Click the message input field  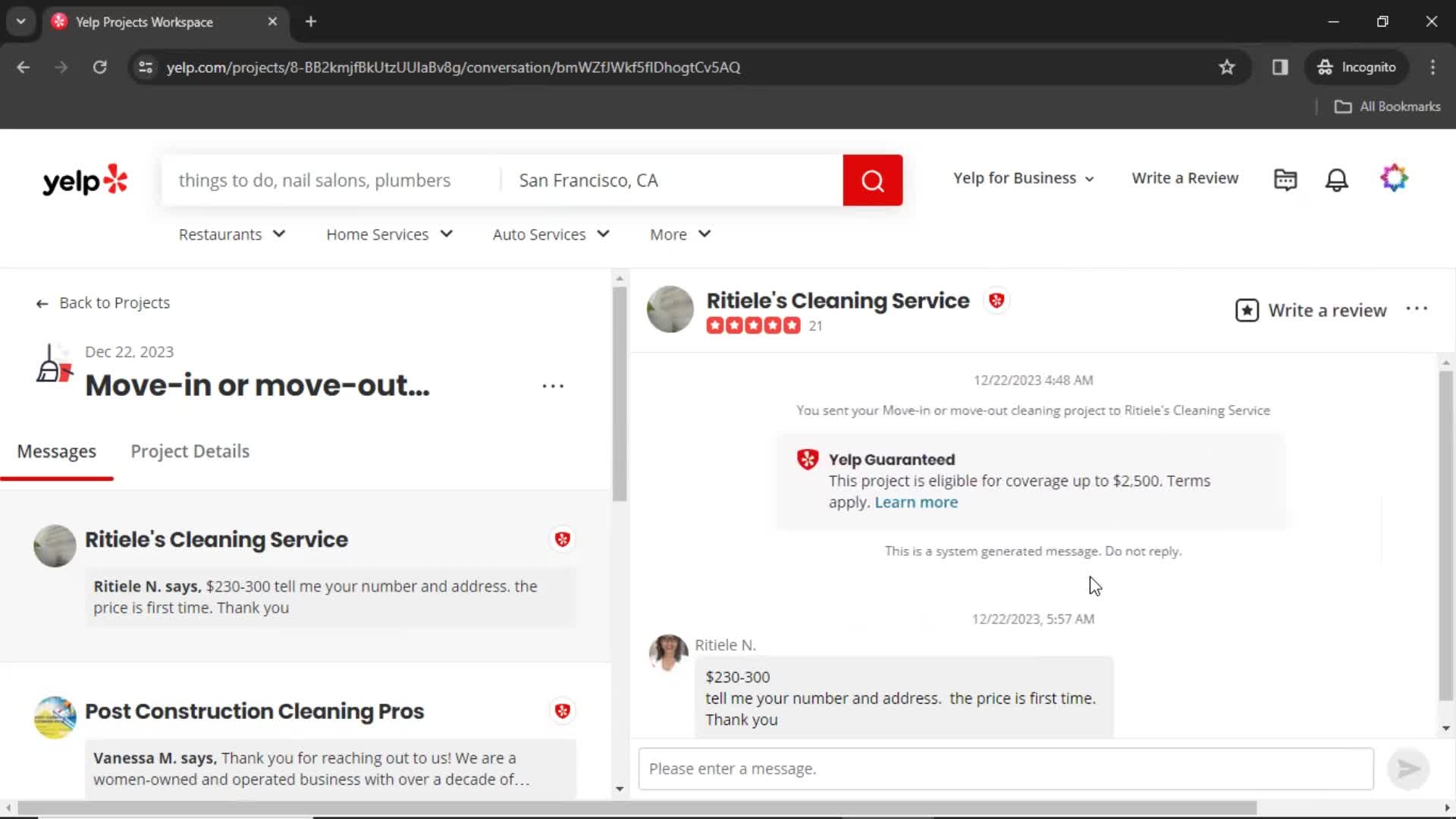point(1004,768)
